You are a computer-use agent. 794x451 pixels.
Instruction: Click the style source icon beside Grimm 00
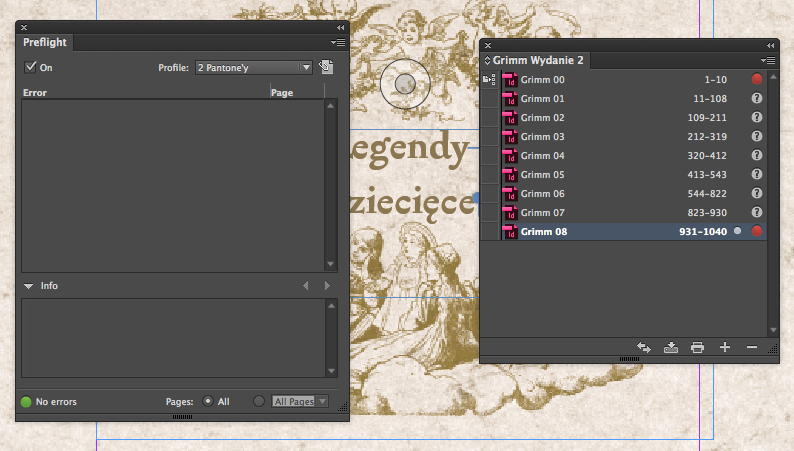[x=489, y=79]
